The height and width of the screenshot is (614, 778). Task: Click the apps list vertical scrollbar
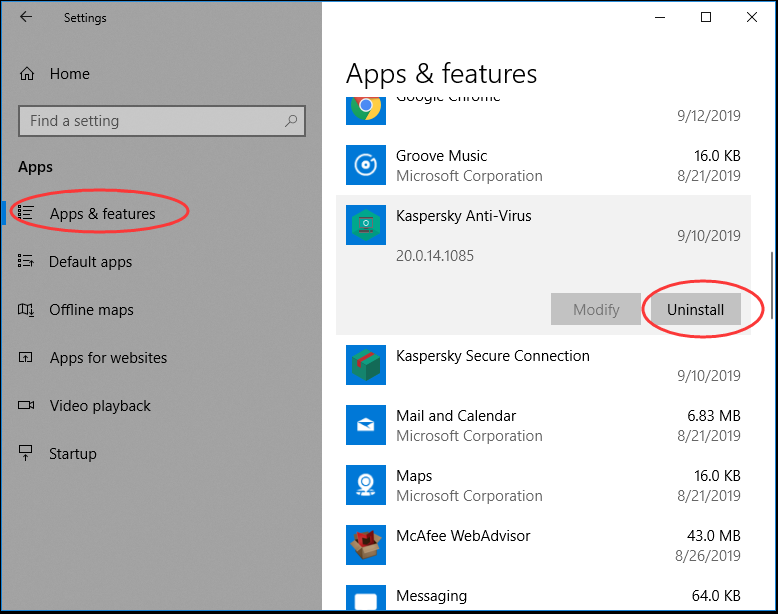click(772, 285)
